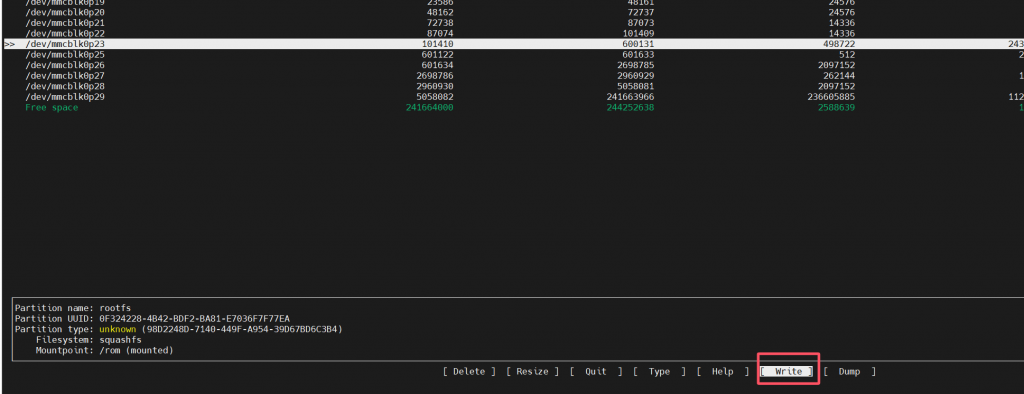Select the /dev/mmcblk0p22 partition row
The image size is (1024, 394).
pyautogui.click(x=513, y=33)
